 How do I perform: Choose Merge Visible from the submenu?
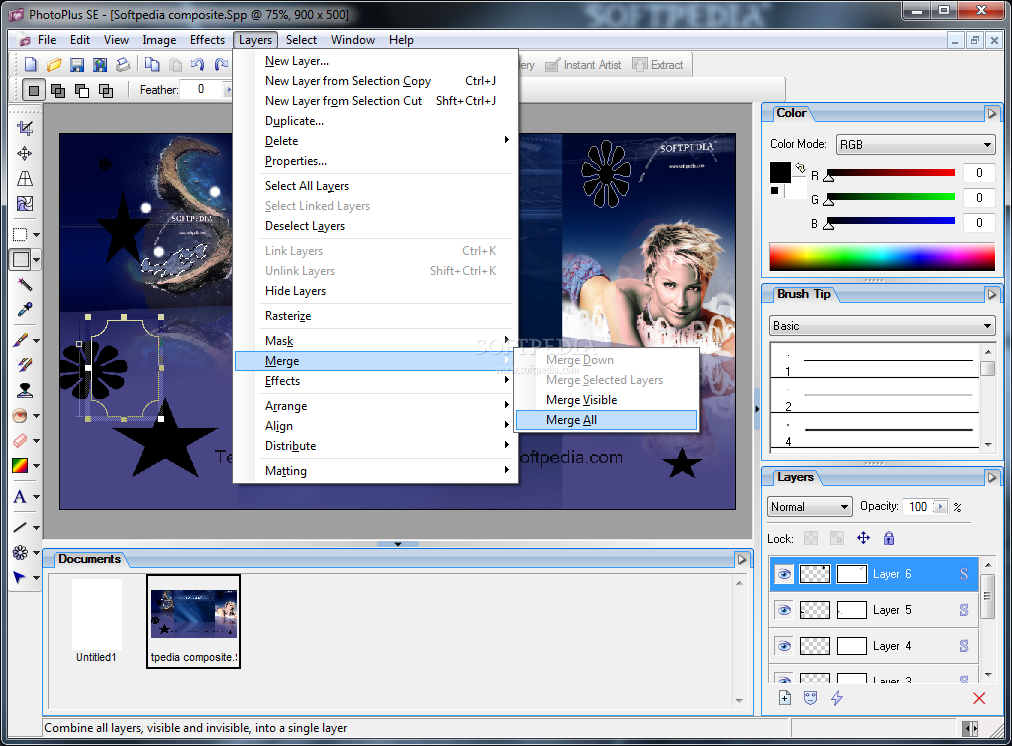[x=606, y=400]
